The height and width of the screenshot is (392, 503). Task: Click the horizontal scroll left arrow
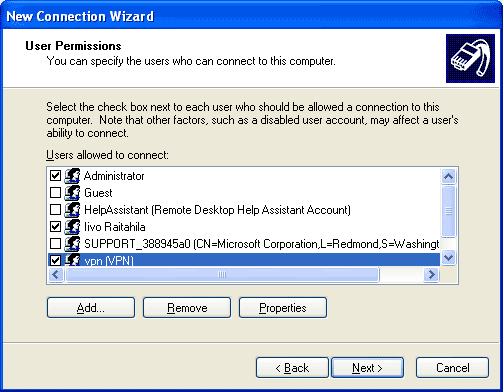pyautogui.click(x=56, y=274)
